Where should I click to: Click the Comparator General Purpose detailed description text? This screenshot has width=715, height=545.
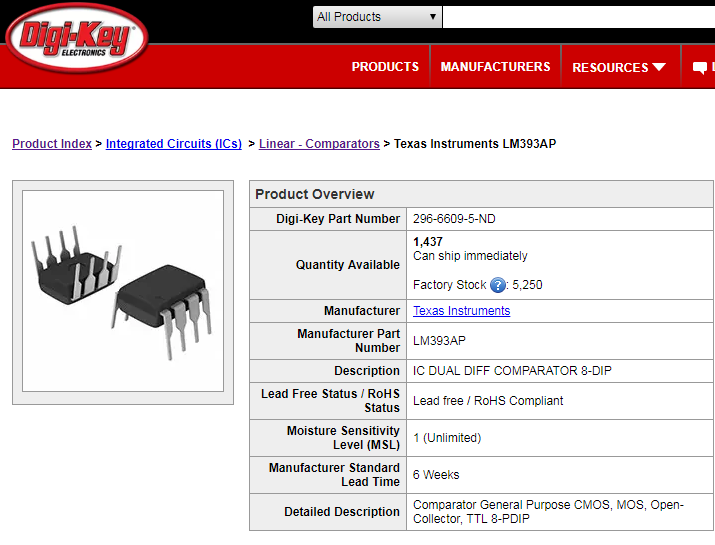[548, 512]
